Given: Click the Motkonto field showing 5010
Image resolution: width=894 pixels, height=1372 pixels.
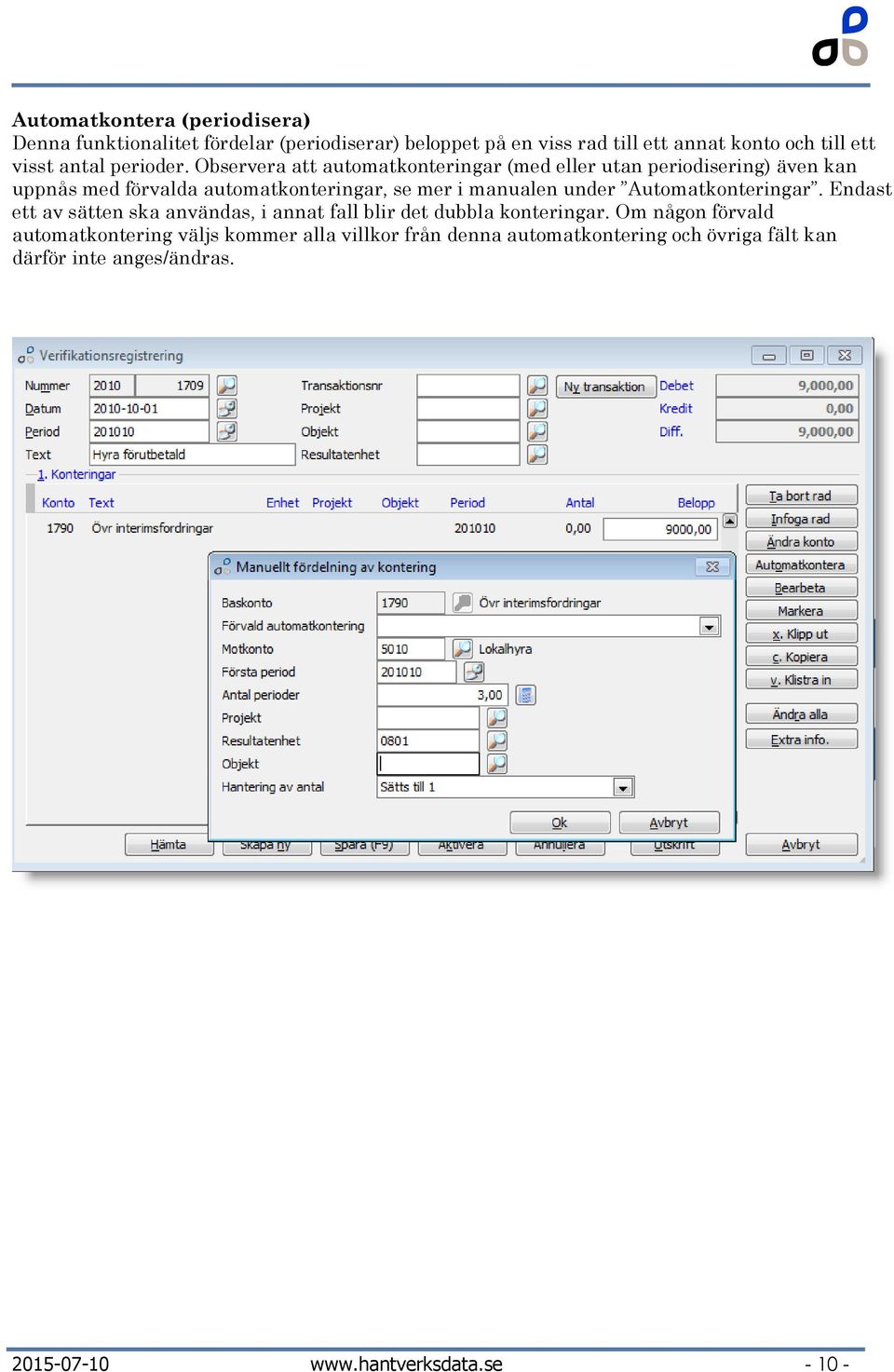Looking at the screenshot, I should 411,648.
